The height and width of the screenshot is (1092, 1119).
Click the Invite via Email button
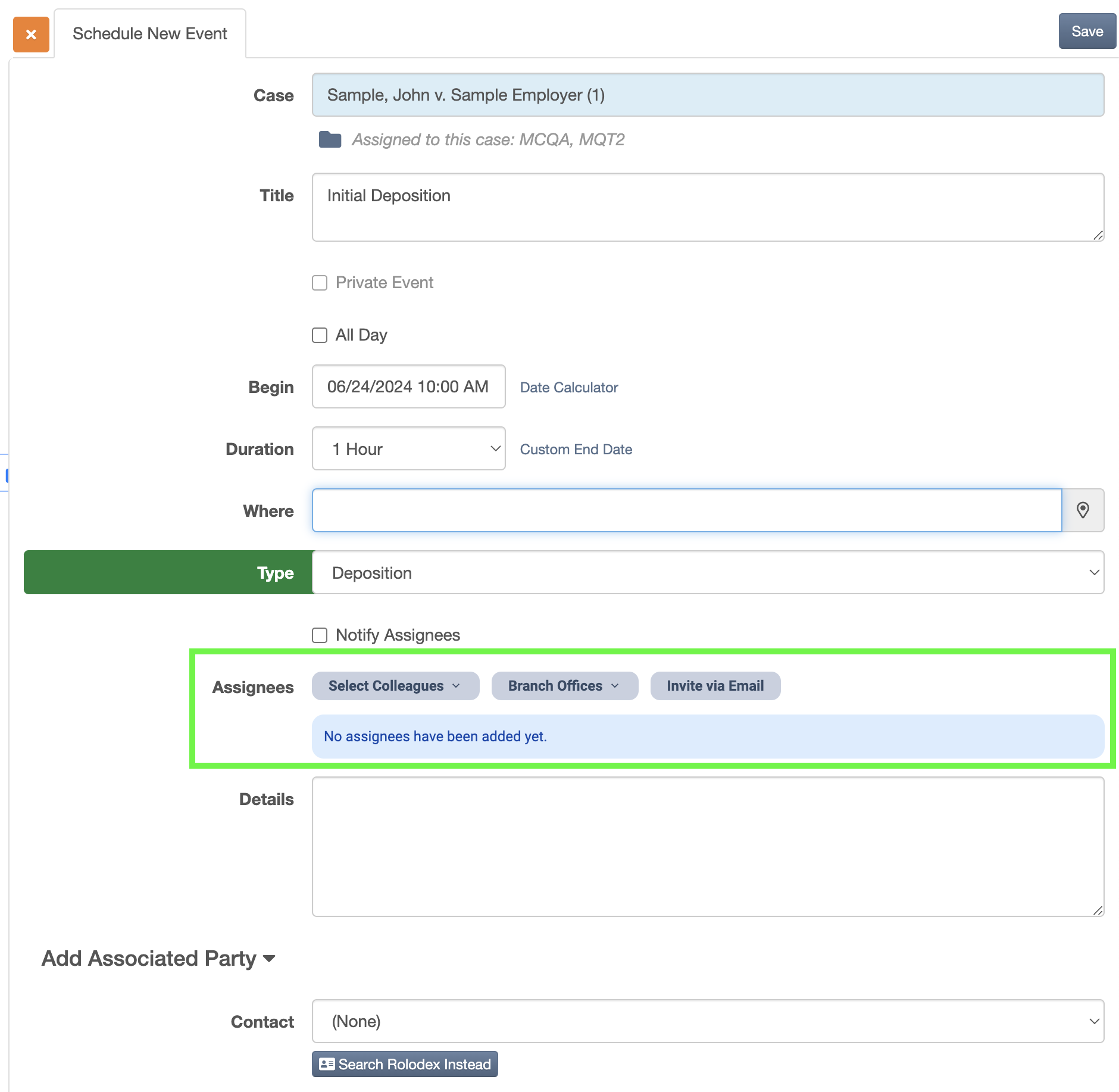(715, 685)
